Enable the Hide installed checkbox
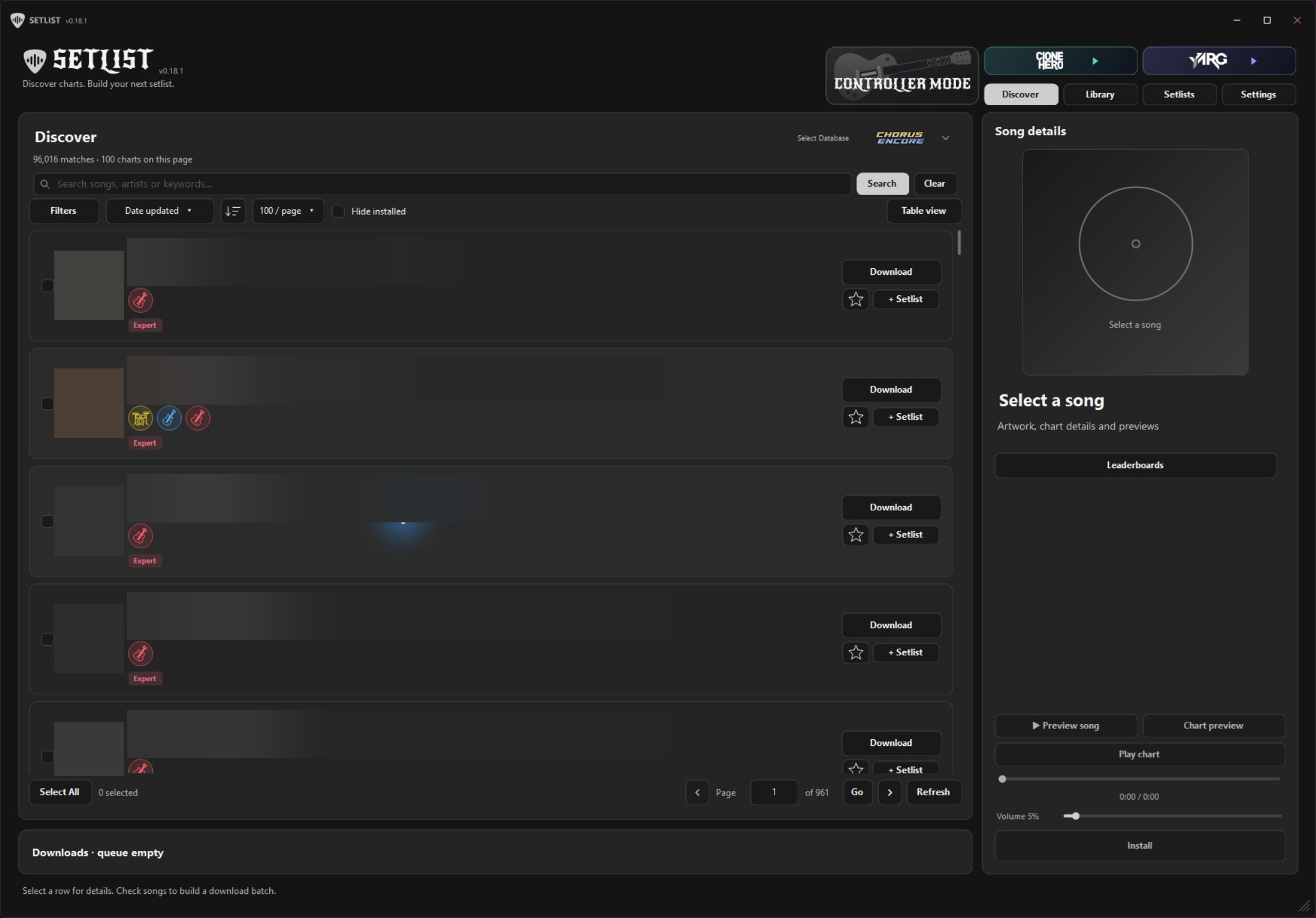 pyautogui.click(x=339, y=211)
